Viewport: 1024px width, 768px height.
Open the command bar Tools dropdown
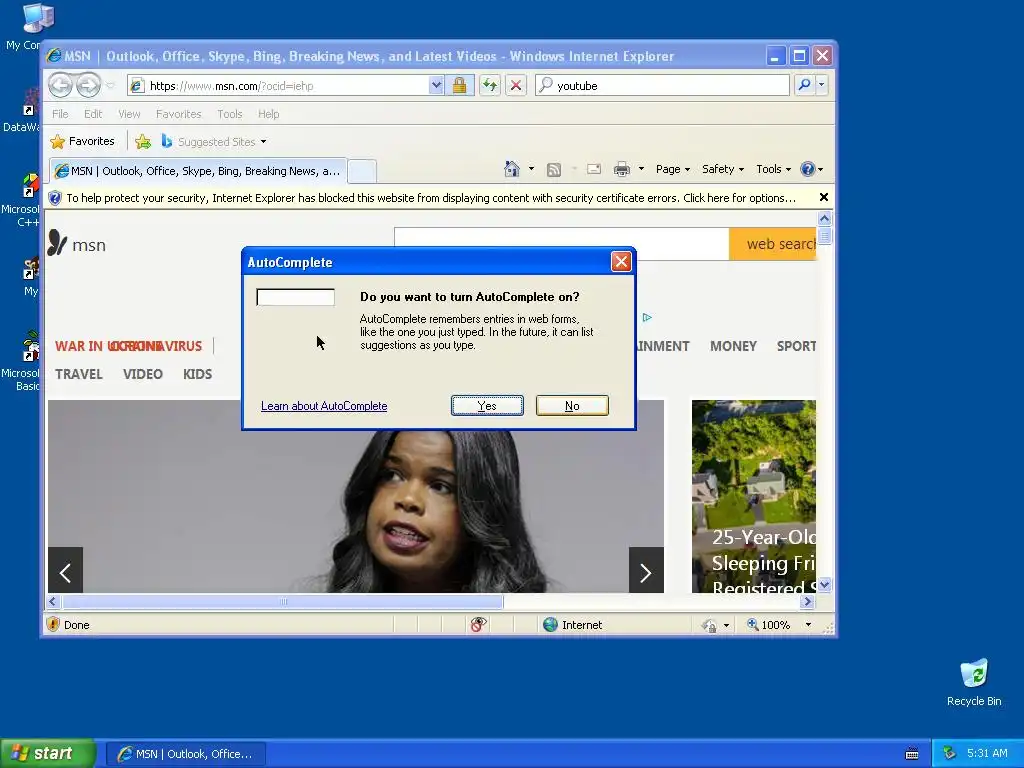[773, 169]
